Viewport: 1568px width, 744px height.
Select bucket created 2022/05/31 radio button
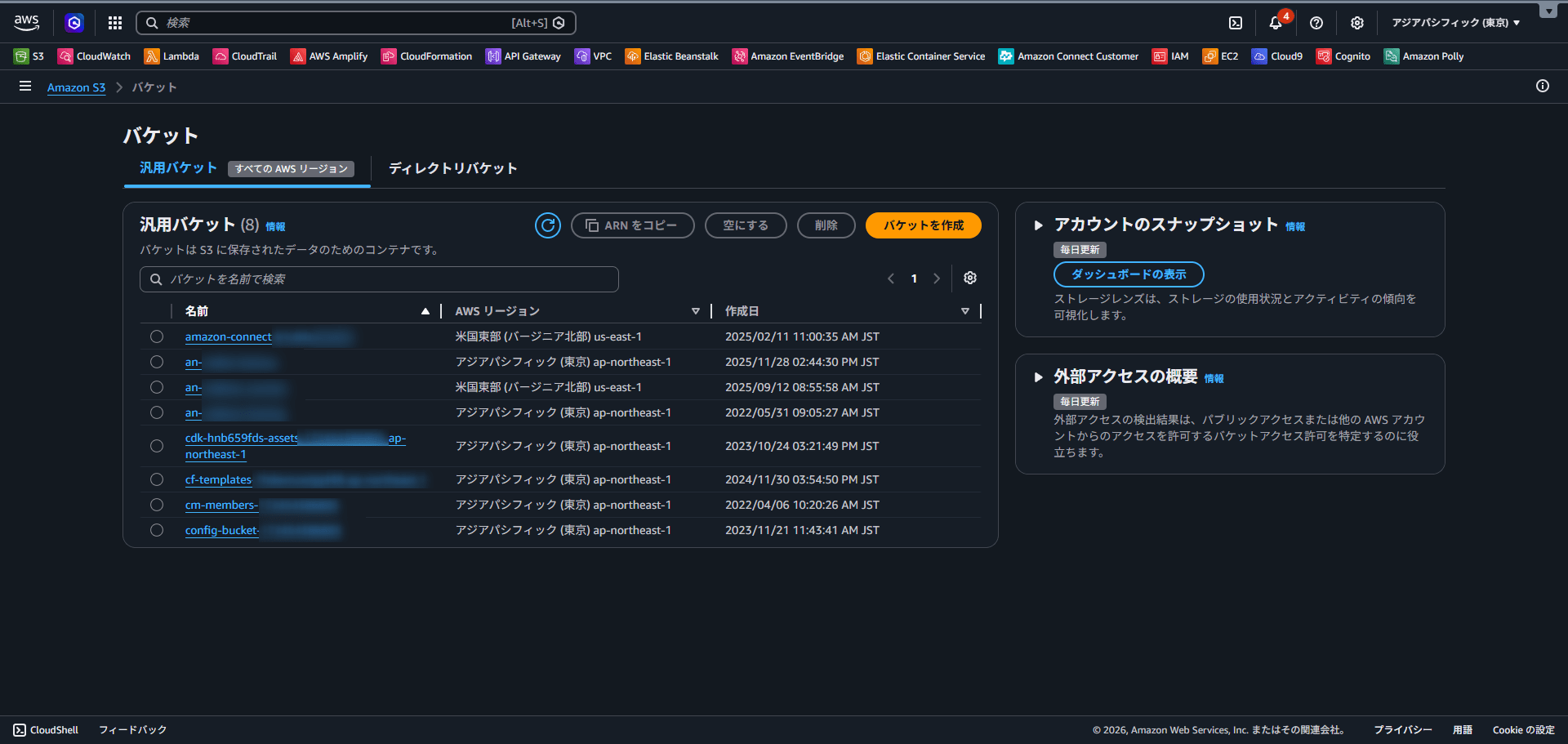[x=157, y=412]
